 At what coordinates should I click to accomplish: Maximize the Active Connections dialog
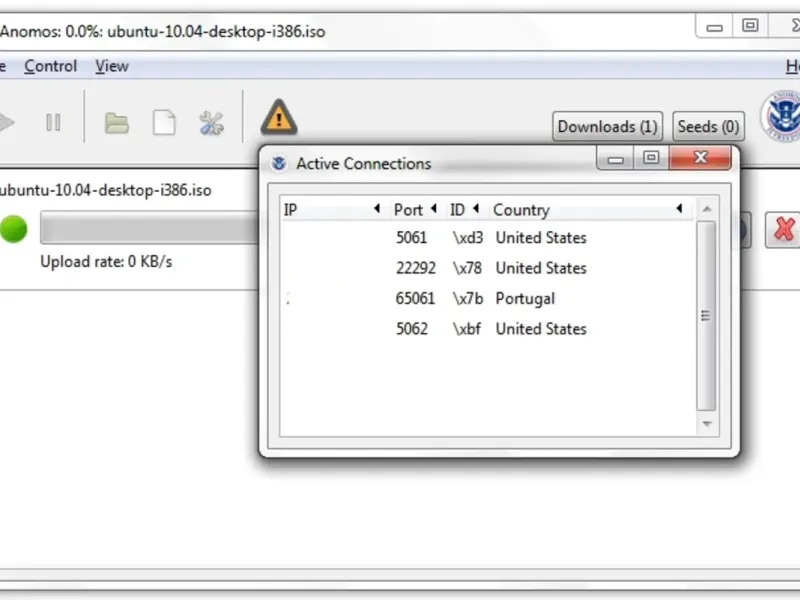point(651,158)
